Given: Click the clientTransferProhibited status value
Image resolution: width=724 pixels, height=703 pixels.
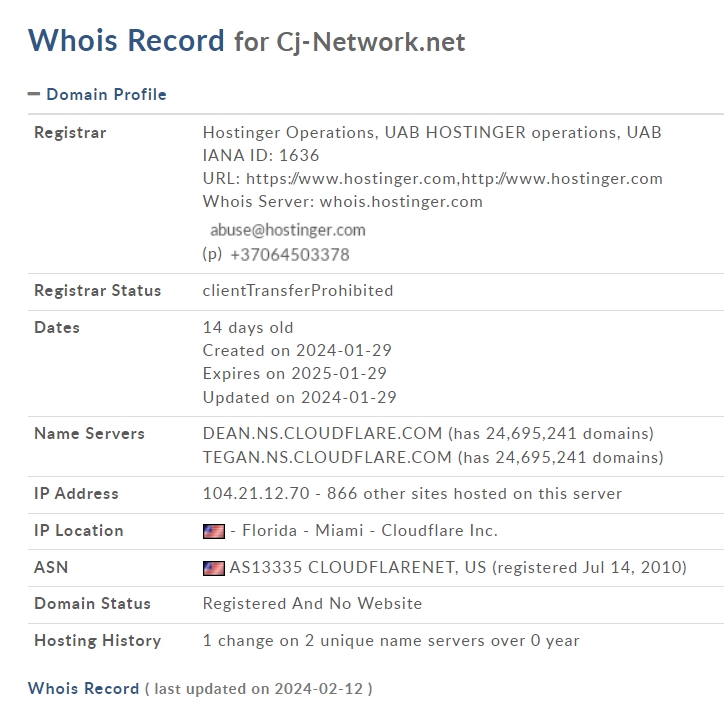Looking at the screenshot, I should [298, 290].
